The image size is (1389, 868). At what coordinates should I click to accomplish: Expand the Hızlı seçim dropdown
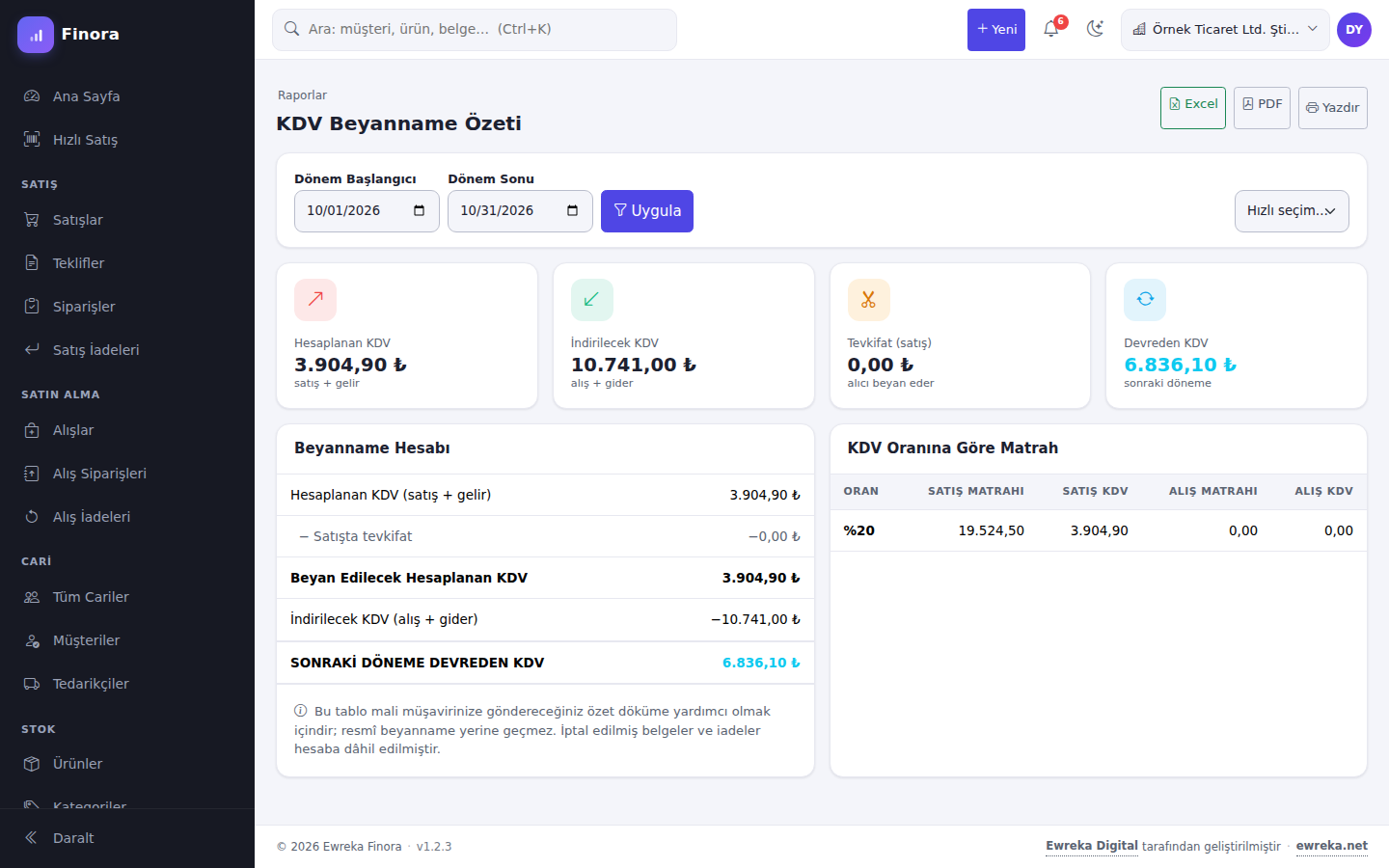(1292, 211)
